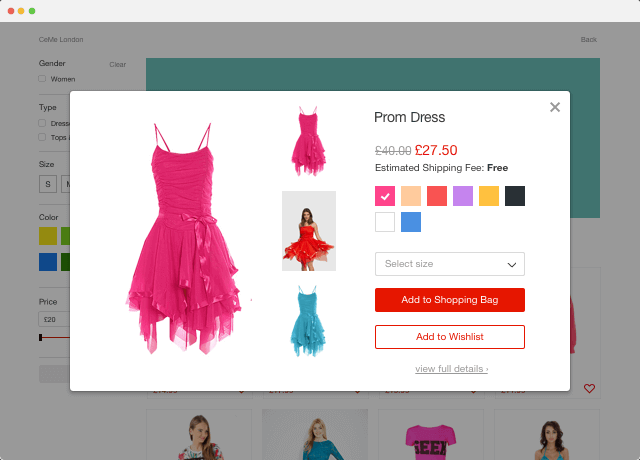Screen dimensions: 640x460
Task: Show the pink dress thumbnail
Action: (309, 141)
